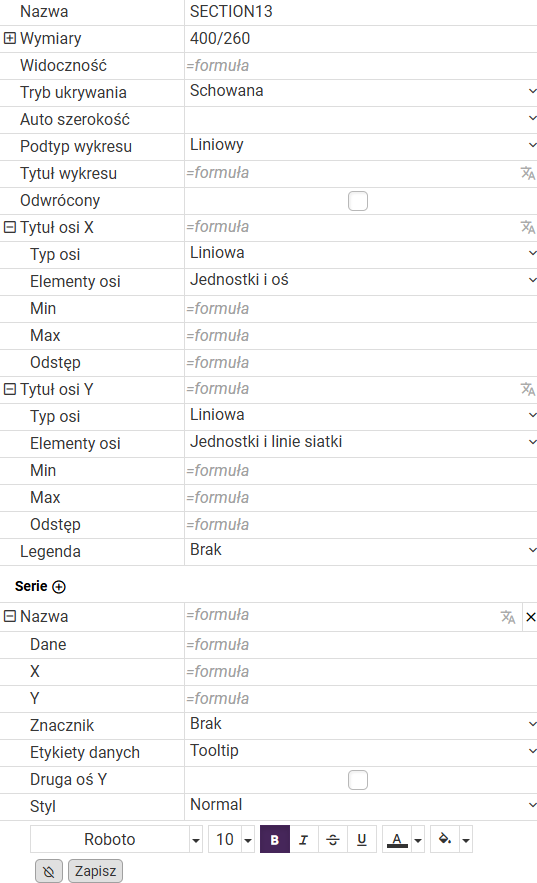This screenshot has height=883, width=537.
Task: Apply underline formatting
Action: point(362,840)
